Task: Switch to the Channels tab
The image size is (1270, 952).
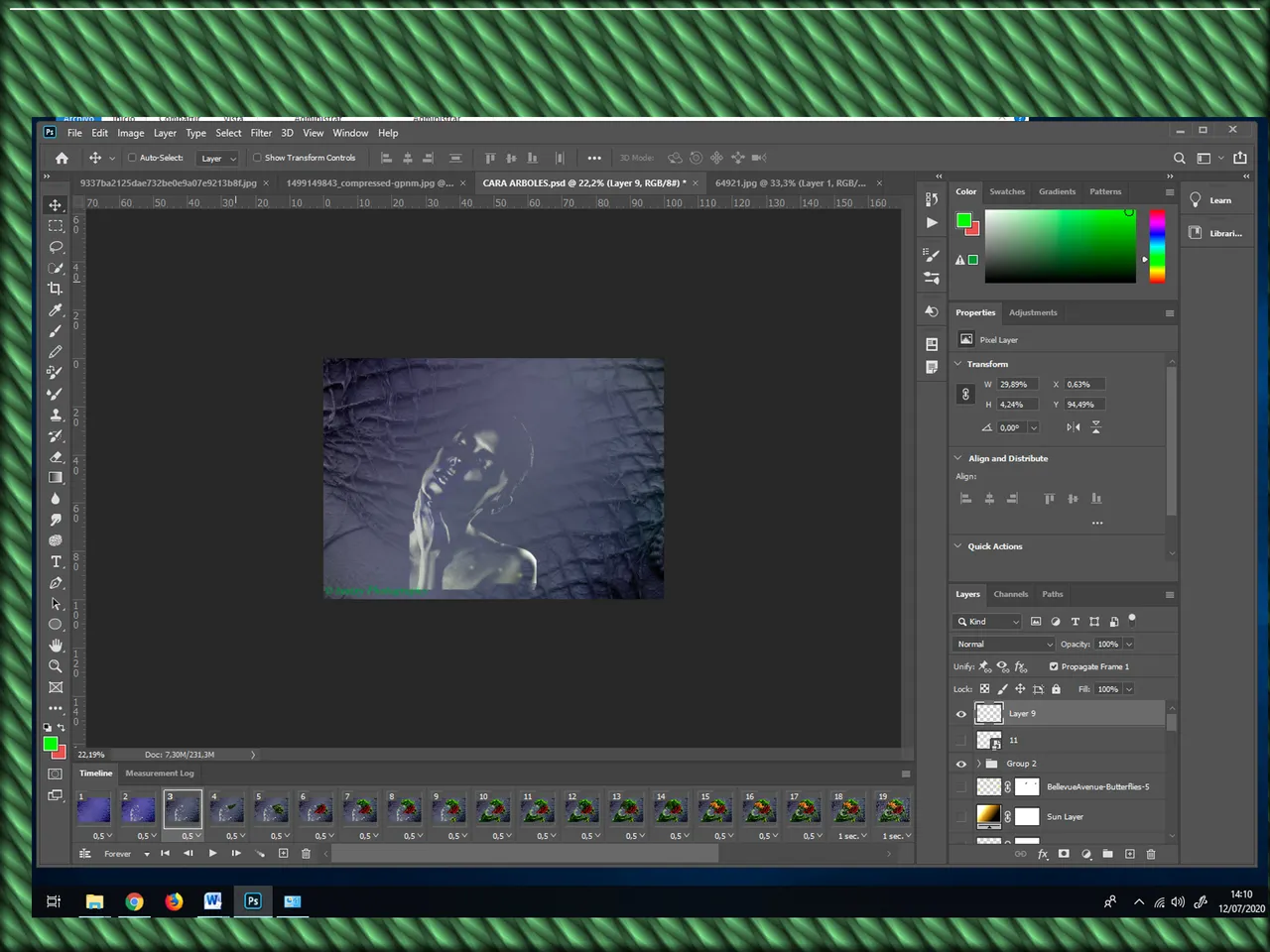Action: [x=1011, y=594]
